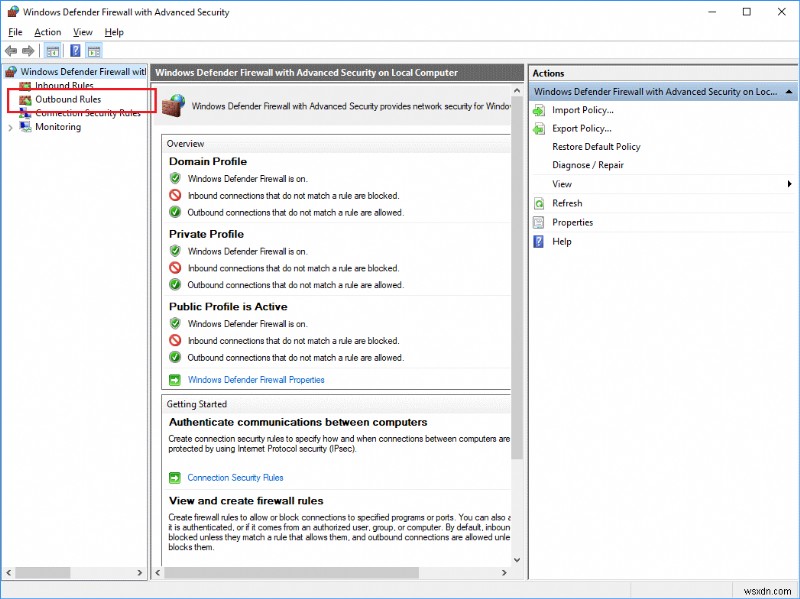Click the Inbound Rules icon
This screenshot has height=599, width=800.
pyautogui.click(x=23, y=85)
